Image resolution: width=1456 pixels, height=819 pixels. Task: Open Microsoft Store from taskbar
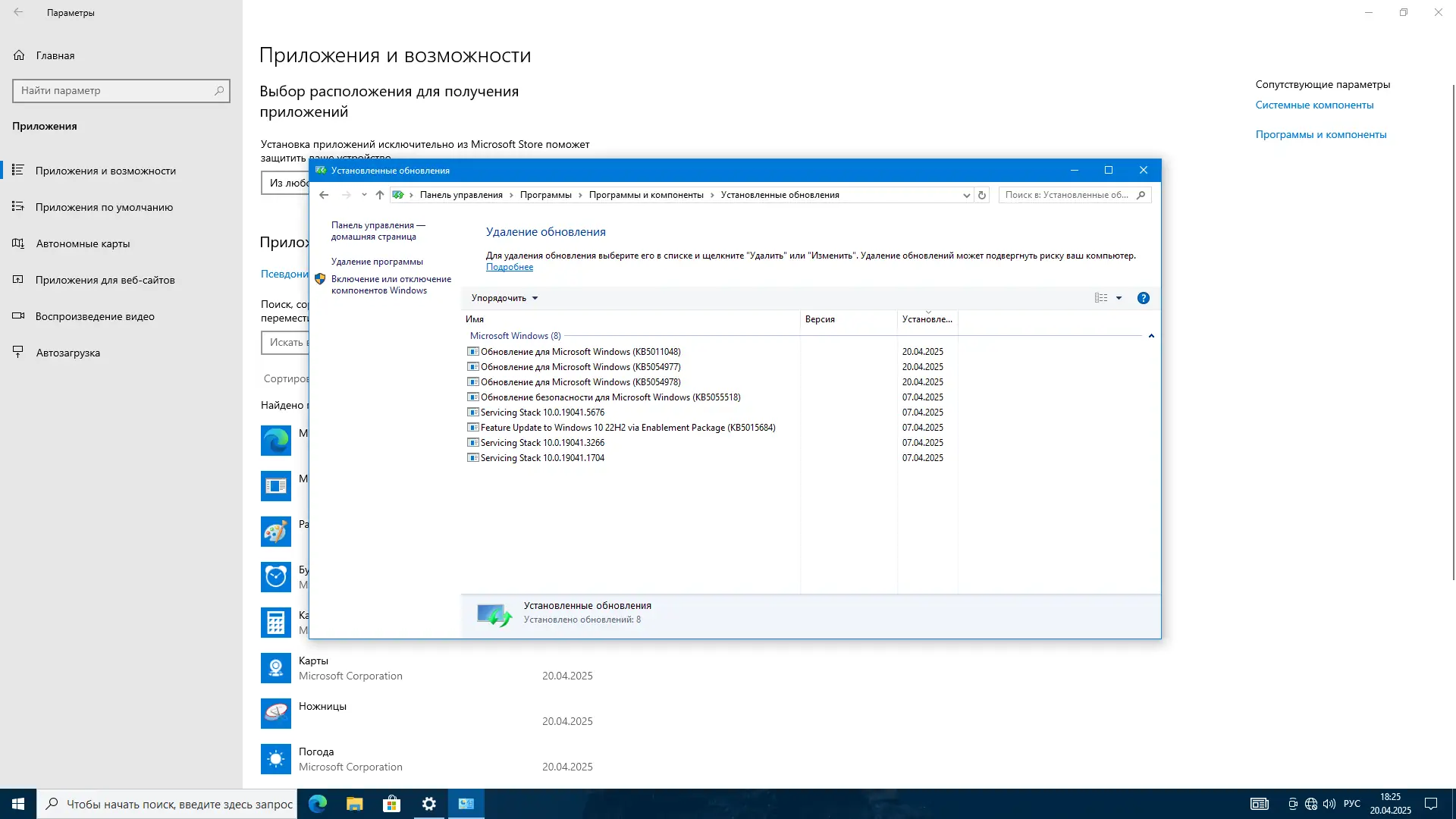click(x=391, y=804)
